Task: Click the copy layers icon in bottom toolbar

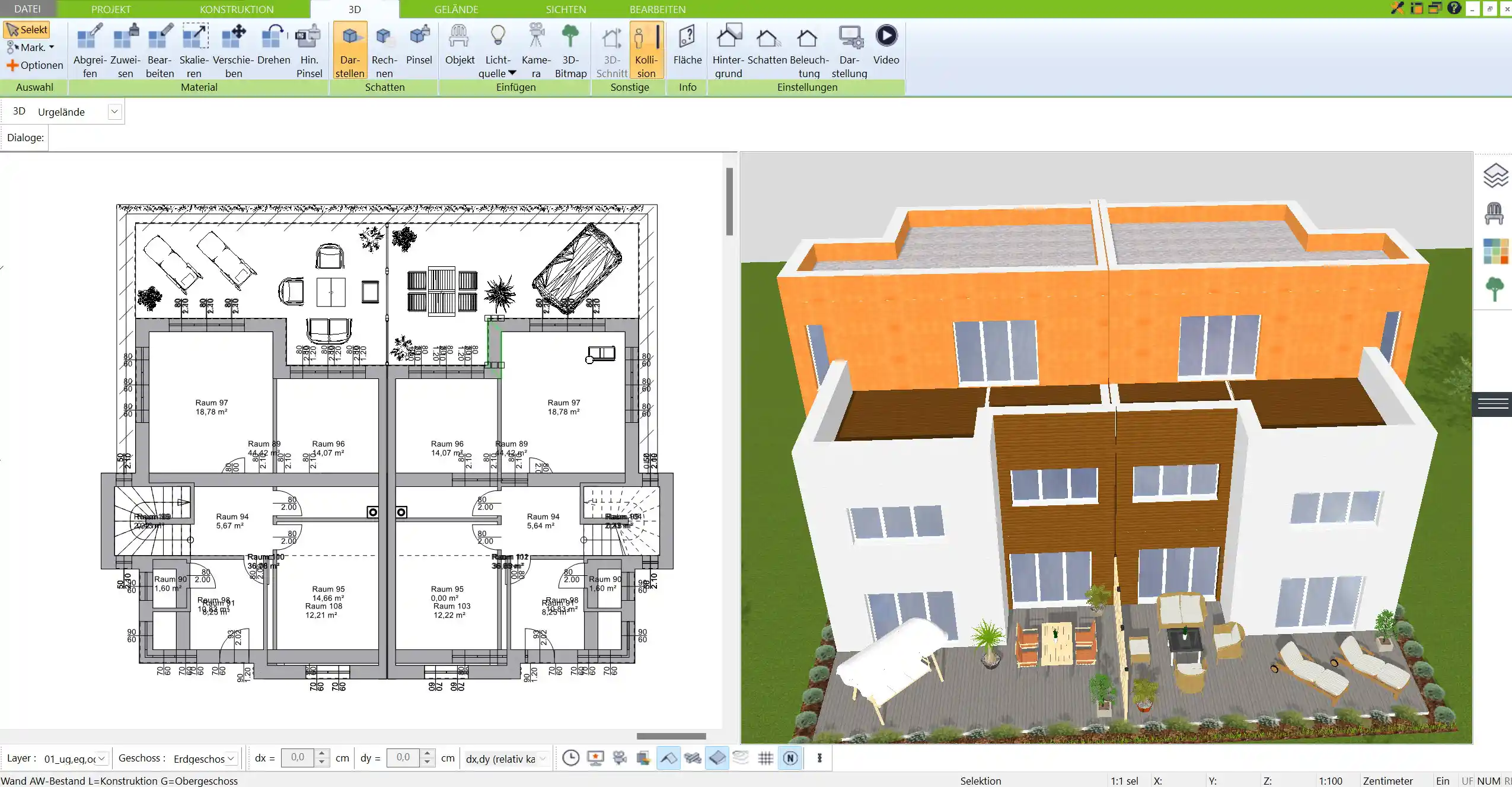Action: pyautogui.click(x=644, y=758)
